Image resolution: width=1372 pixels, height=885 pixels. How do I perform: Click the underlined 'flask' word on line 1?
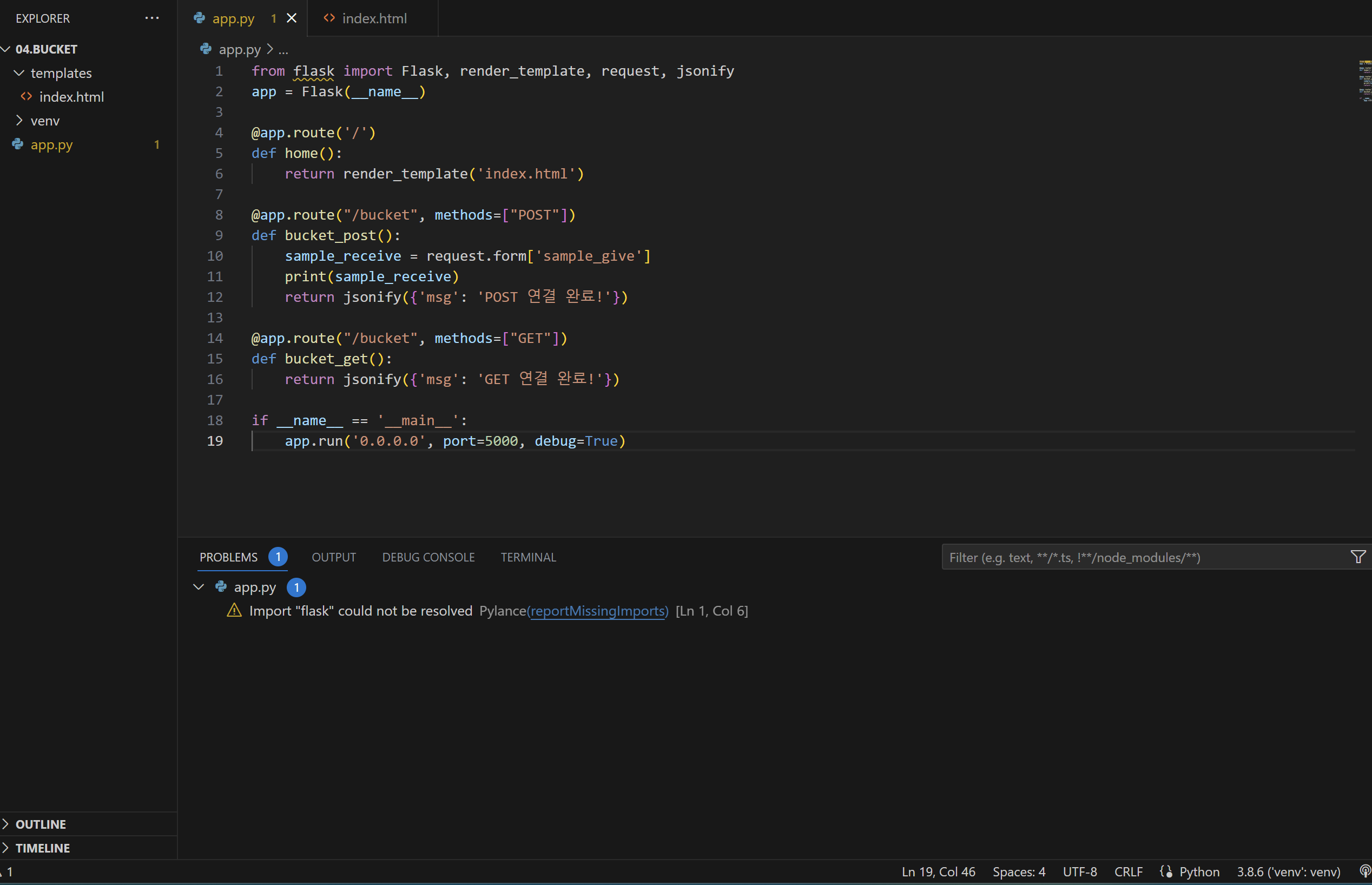[313, 71]
